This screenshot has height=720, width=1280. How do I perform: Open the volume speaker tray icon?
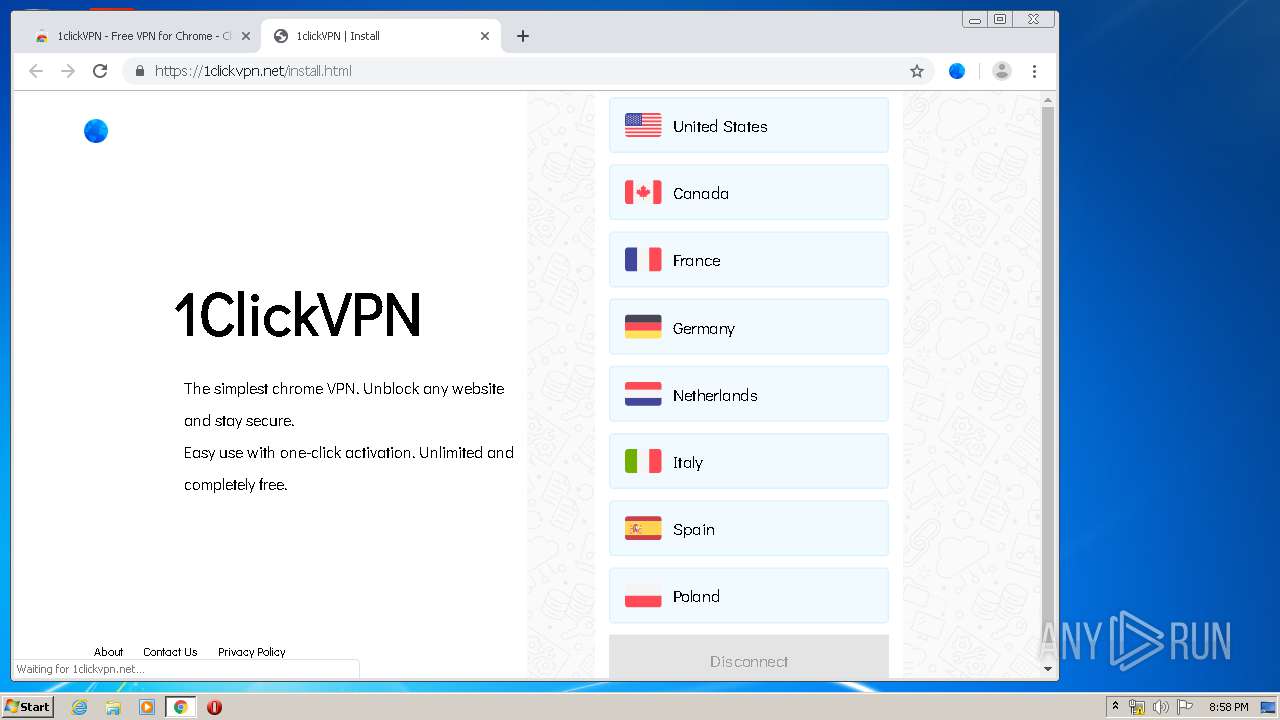(1160, 707)
